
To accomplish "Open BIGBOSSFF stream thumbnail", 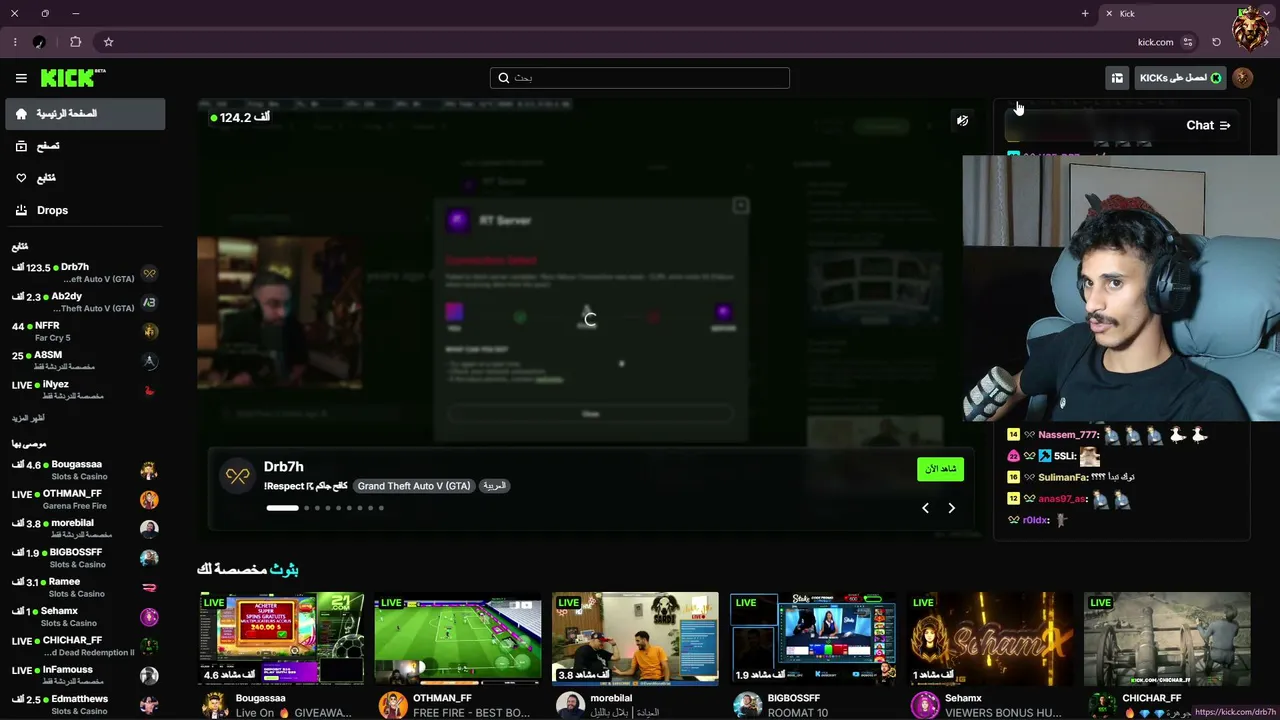I will coord(813,638).
